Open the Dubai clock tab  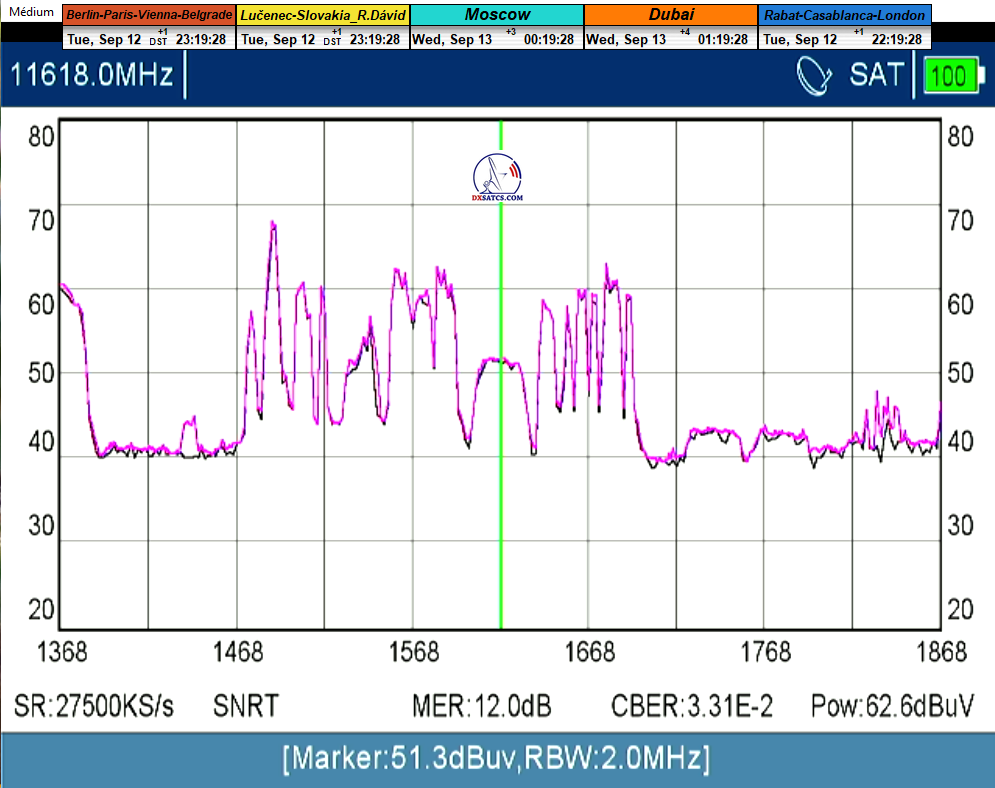pos(670,16)
